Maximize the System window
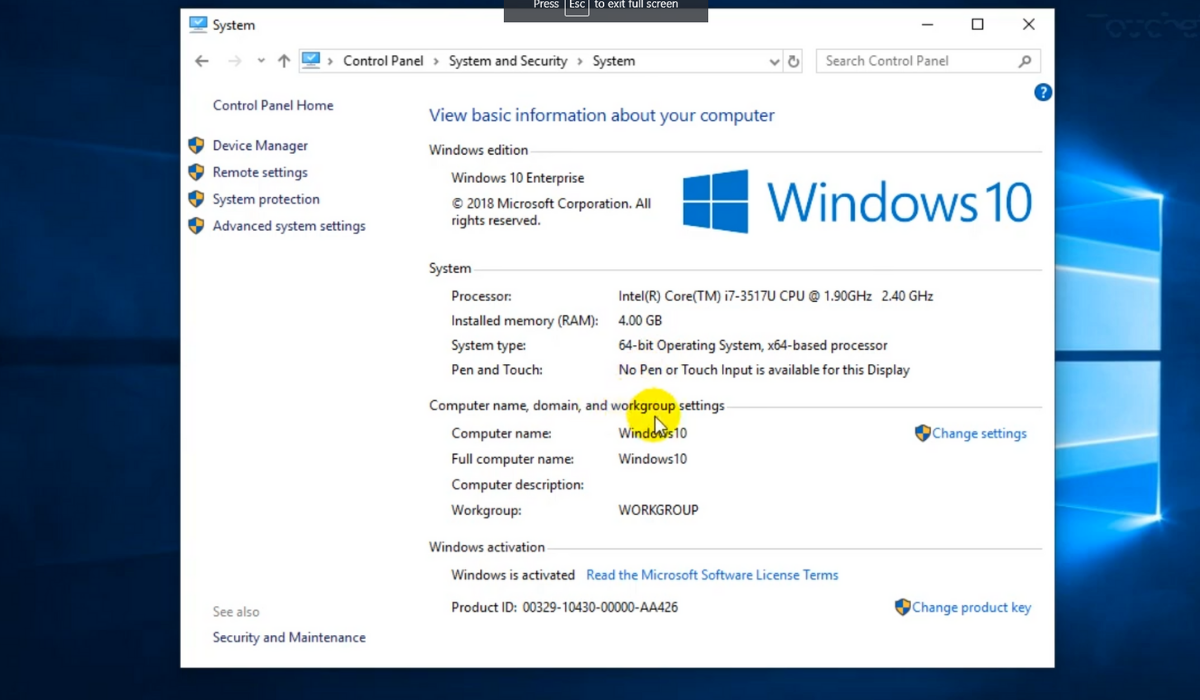 [x=977, y=25]
